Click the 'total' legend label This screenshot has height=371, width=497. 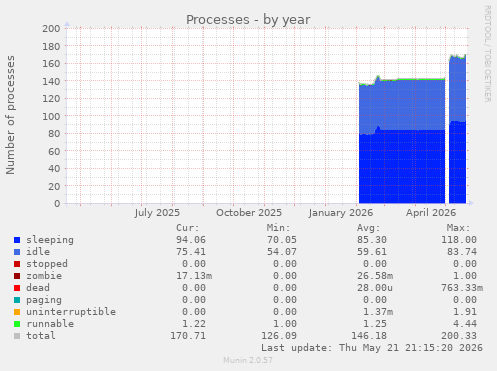(x=41, y=336)
